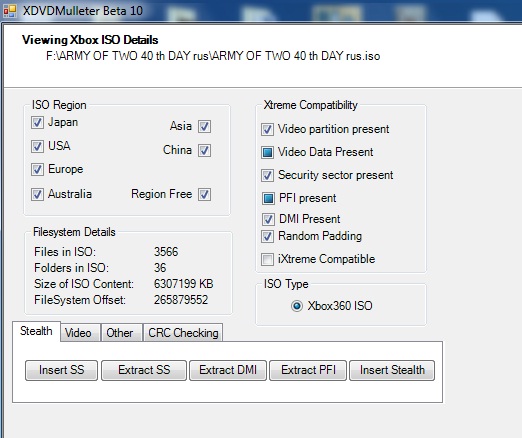Open the CRC Checking tab
Viewport: 522px width, 438px height.
(183, 333)
